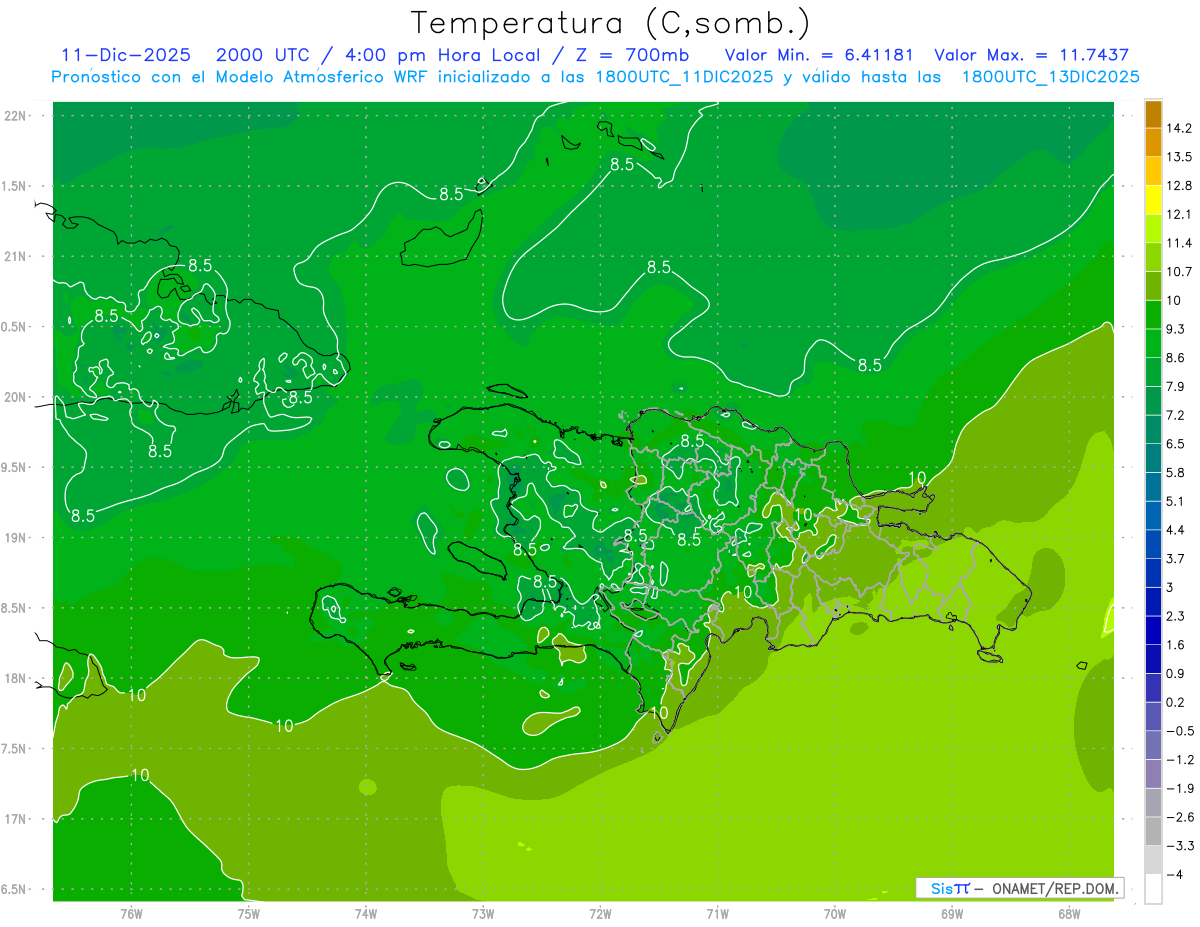Click the '70W' longitude axis label
Image resolution: width=1200 pixels, height=927 pixels.
click(835, 914)
